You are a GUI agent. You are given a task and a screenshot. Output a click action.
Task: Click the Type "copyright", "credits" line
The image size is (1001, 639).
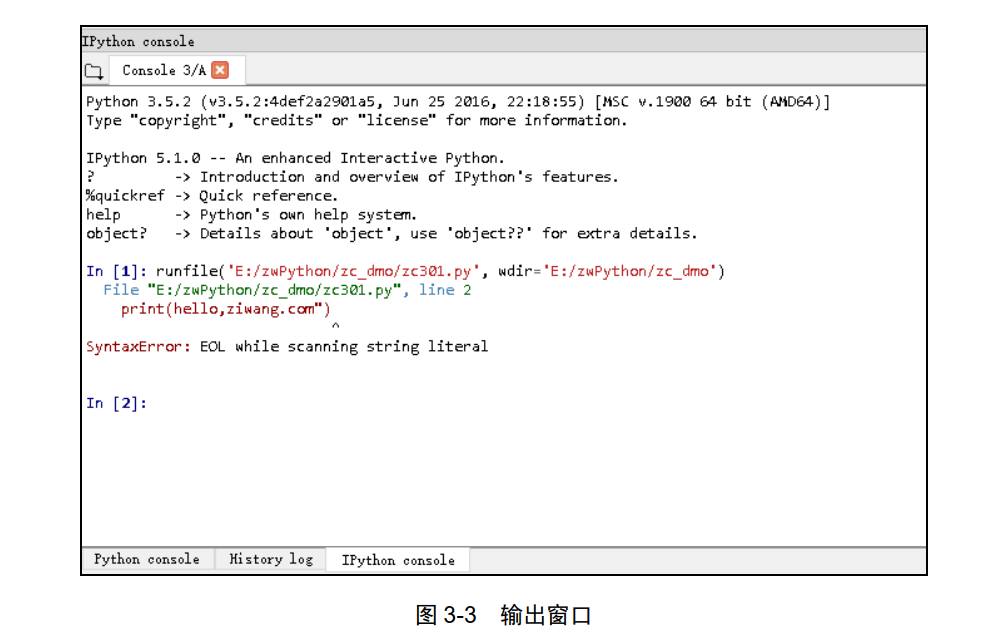(357, 121)
